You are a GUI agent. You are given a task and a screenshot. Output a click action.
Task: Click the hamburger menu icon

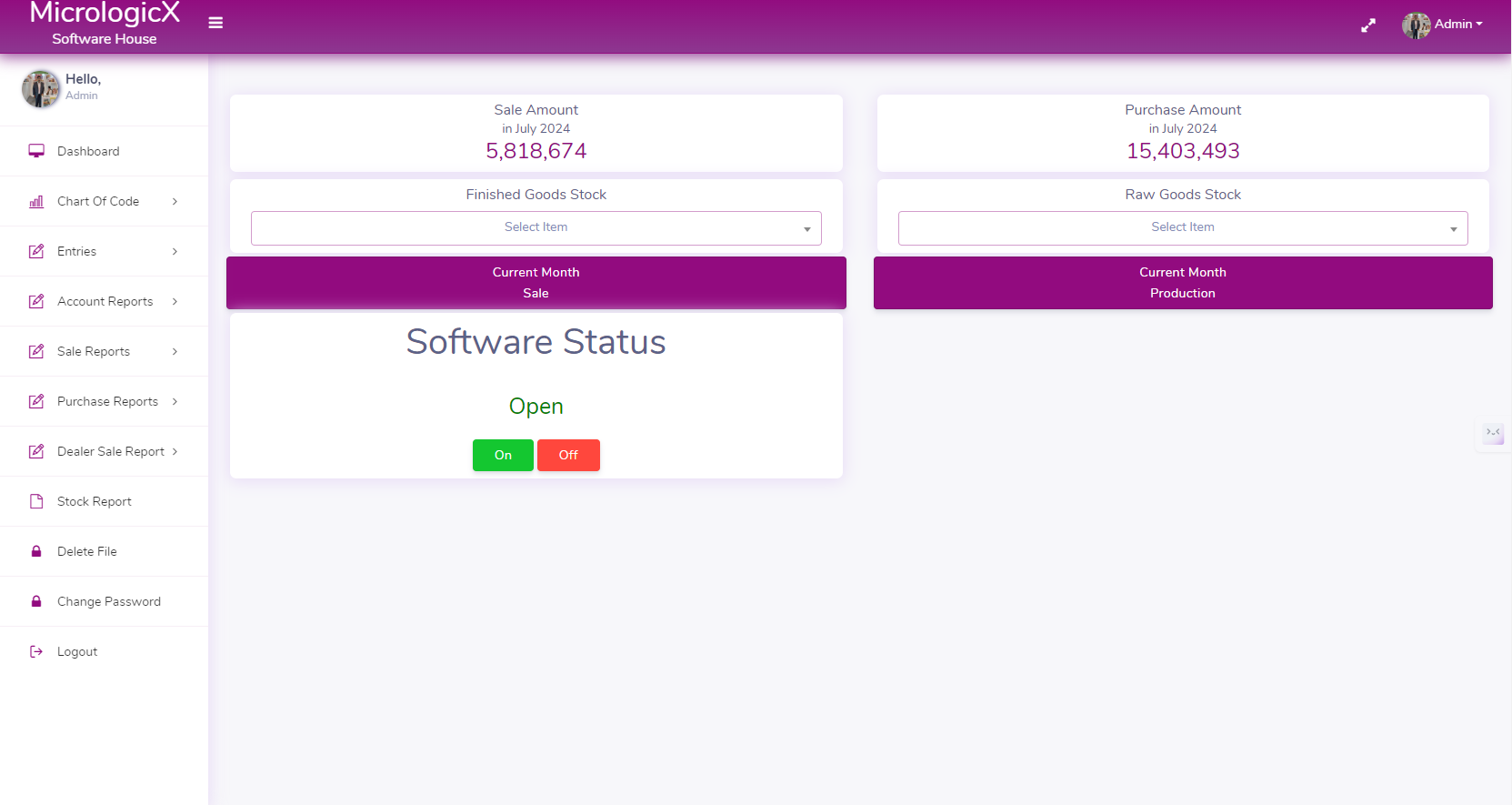pos(215,23)
